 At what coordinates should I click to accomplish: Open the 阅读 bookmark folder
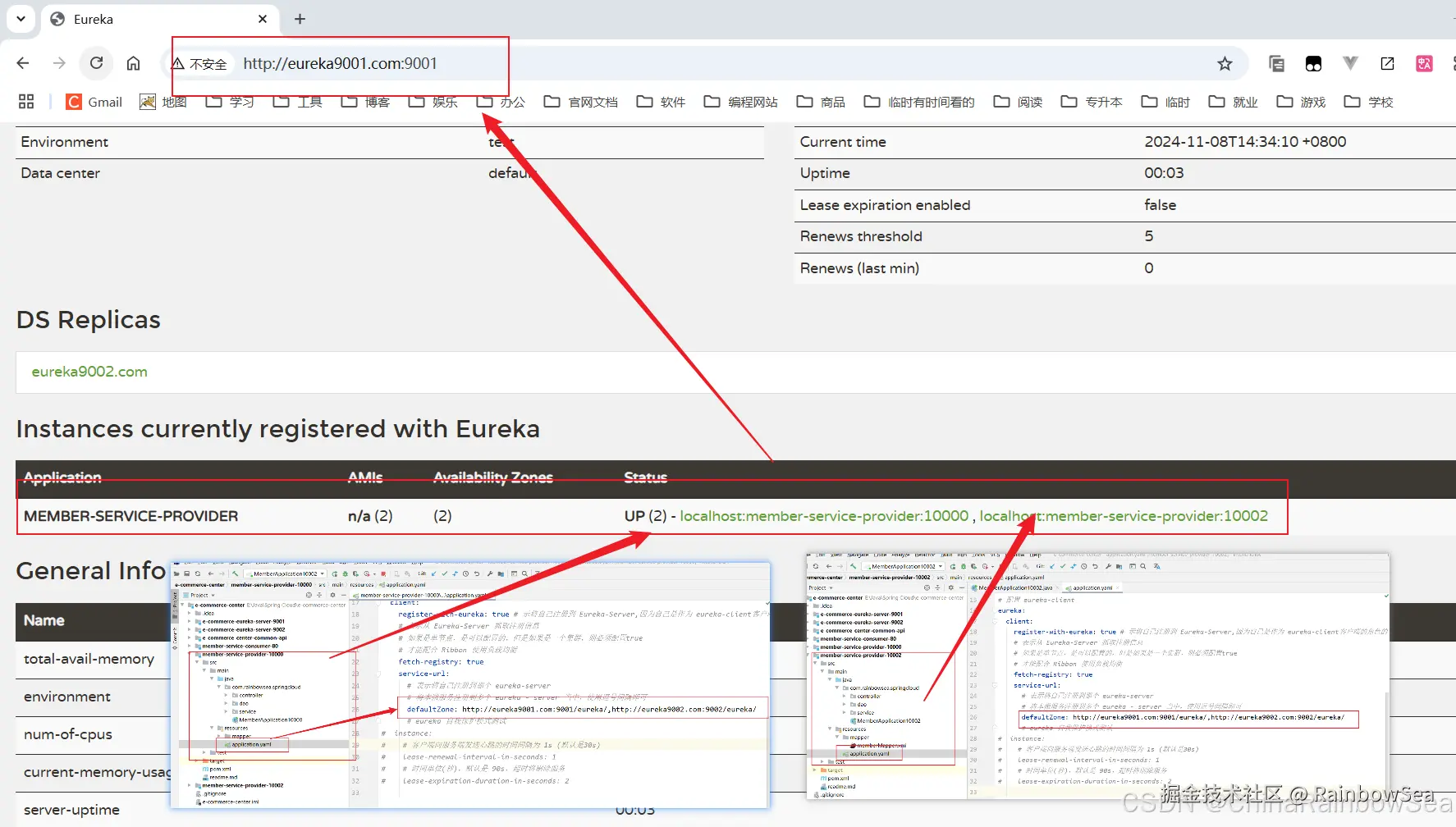pos(1019,102)
